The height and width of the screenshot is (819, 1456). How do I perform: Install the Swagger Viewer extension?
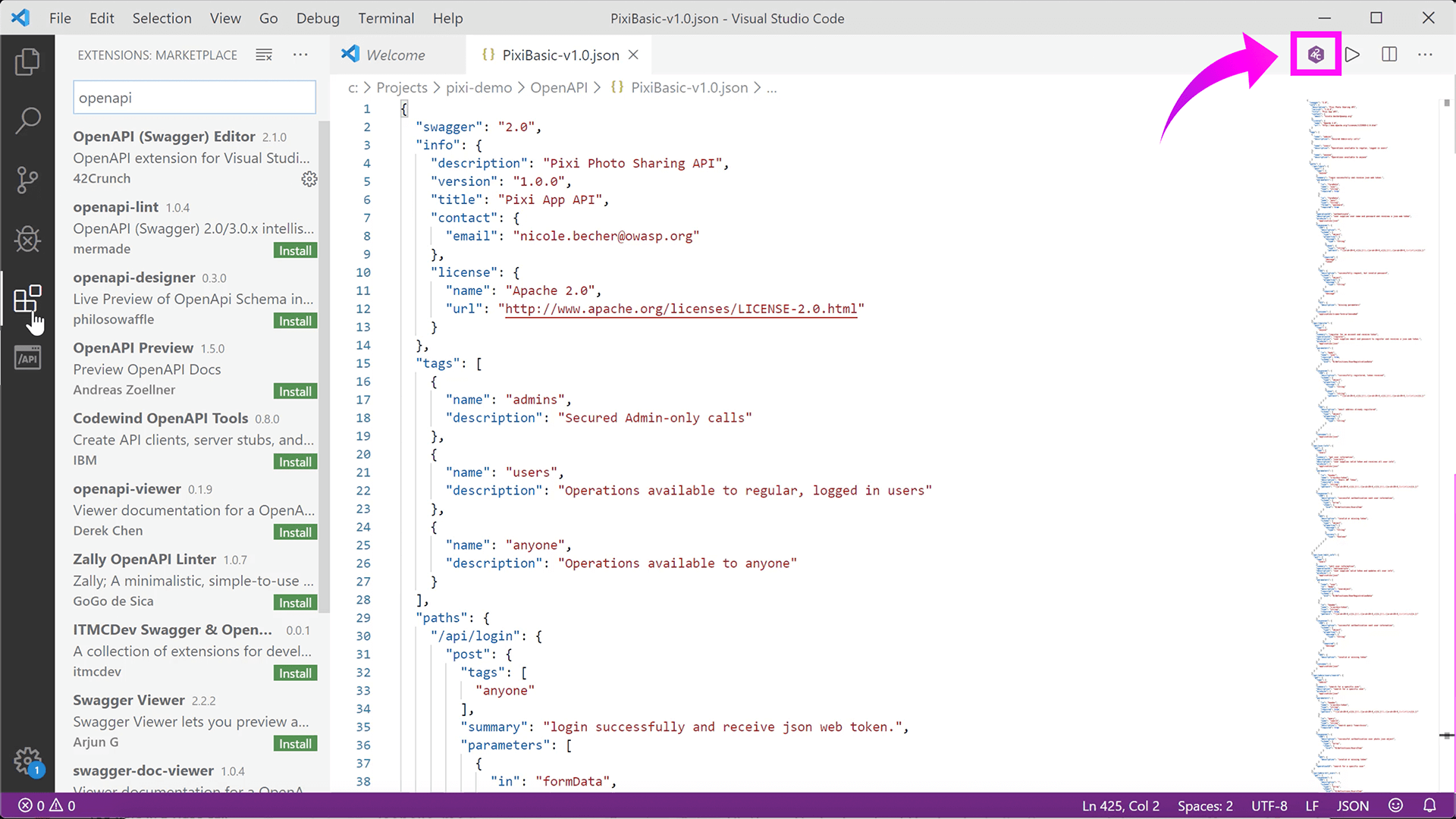[x=295, y=744]
